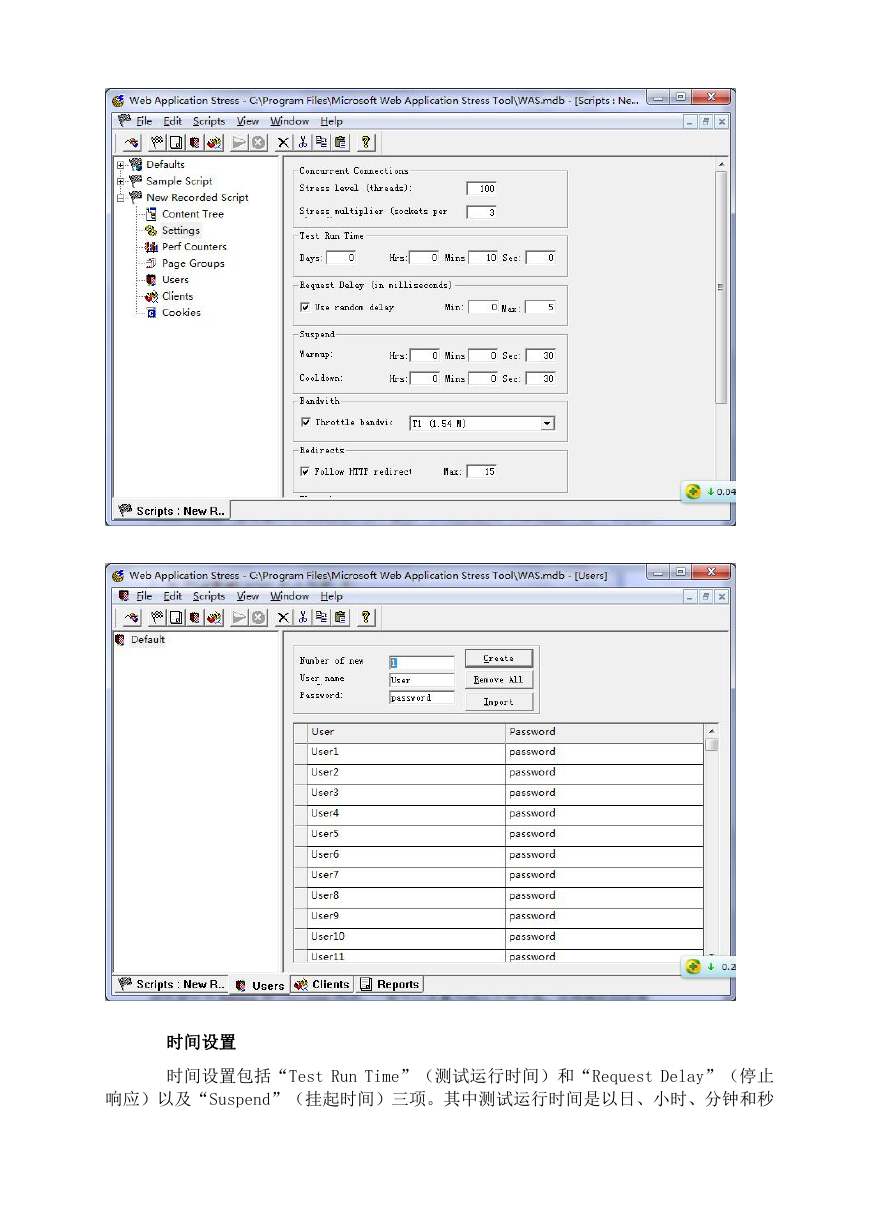
Task: Click first toolbar icon in Scripts window
Action: (x=131, y=142)
